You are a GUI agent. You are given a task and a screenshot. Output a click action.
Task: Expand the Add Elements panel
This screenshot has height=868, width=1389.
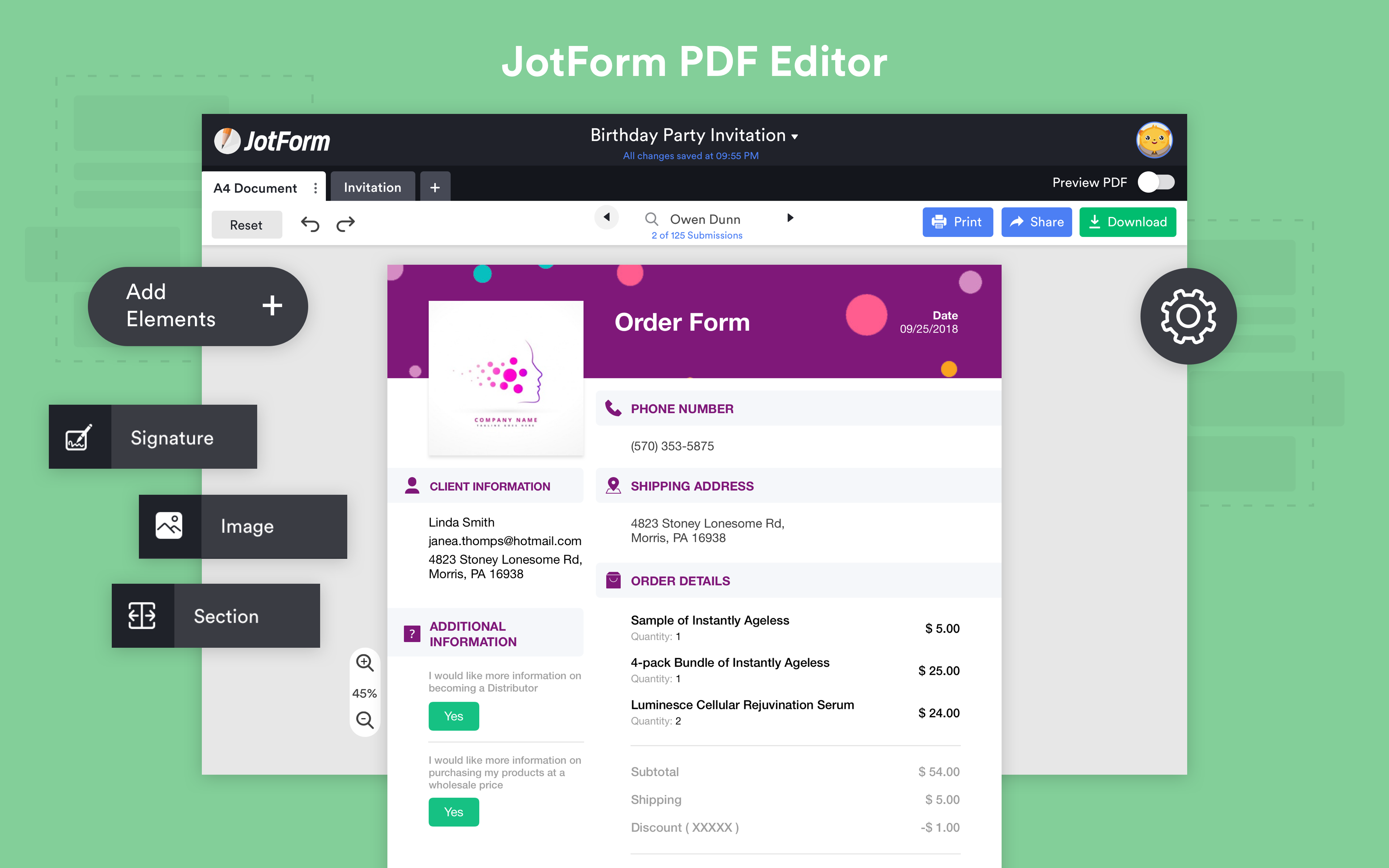click(272, 305)
